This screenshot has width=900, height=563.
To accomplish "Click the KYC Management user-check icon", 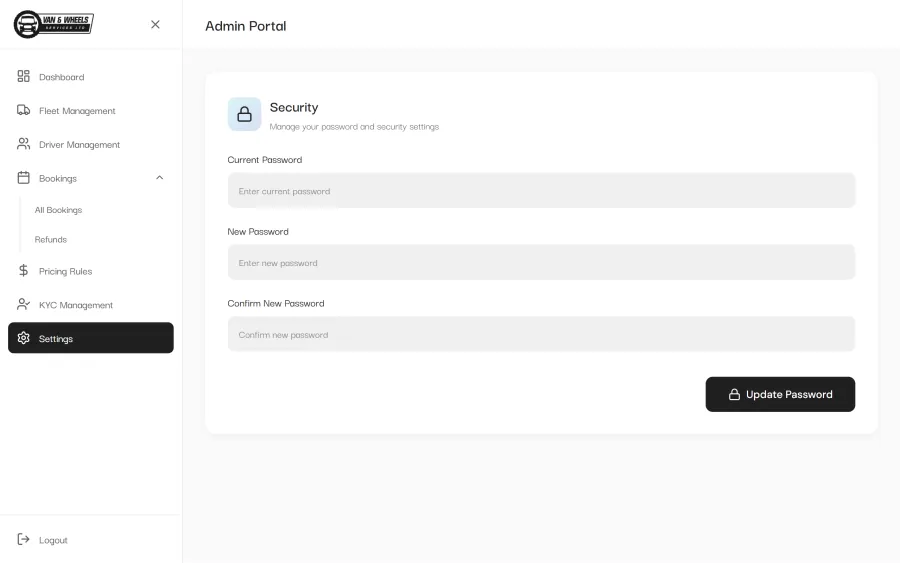I will coord(24,304).
